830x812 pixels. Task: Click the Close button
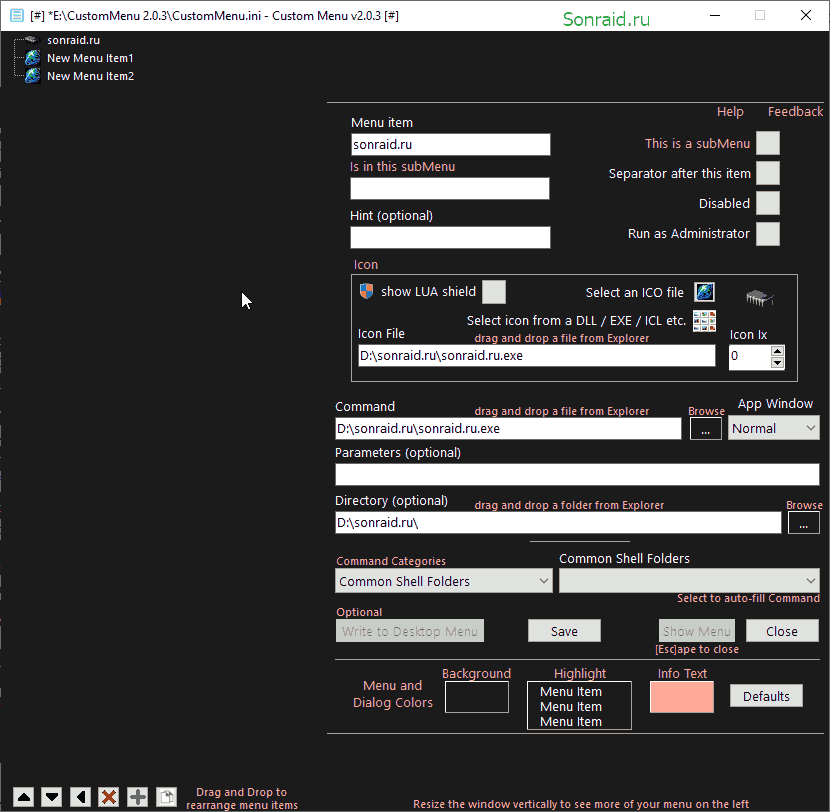782,631
